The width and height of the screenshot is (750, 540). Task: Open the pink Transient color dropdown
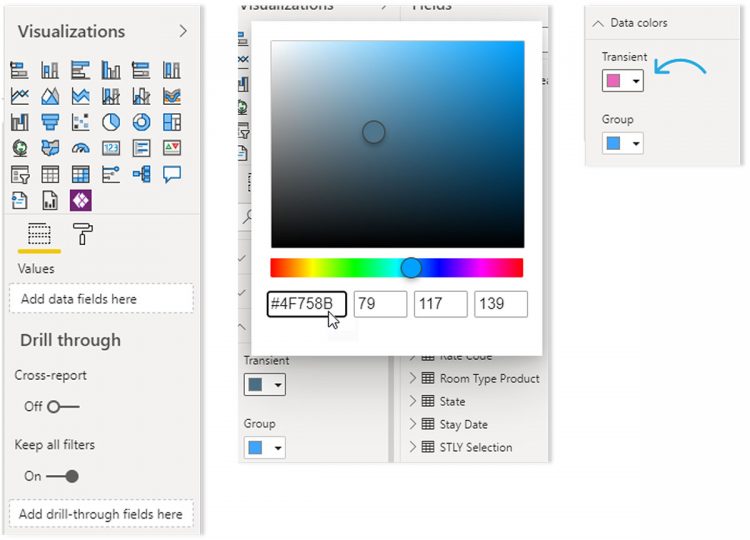click(622, 80)
